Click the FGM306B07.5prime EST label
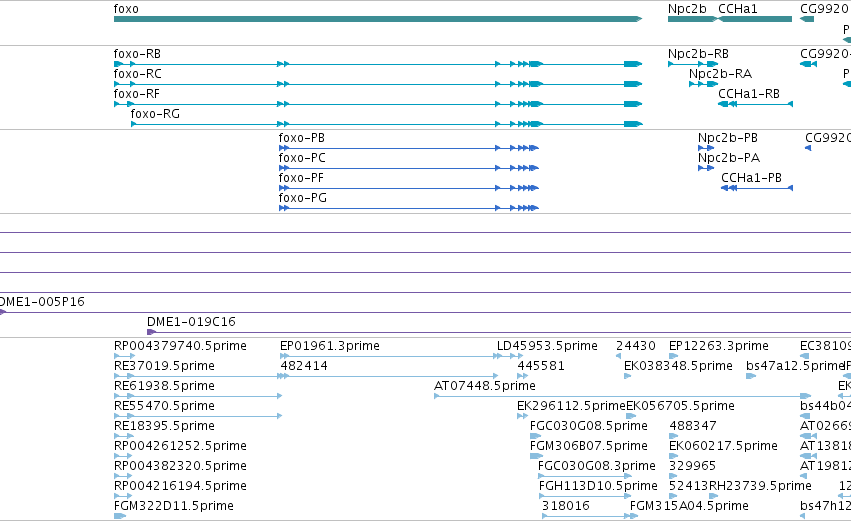 [589, 446]
